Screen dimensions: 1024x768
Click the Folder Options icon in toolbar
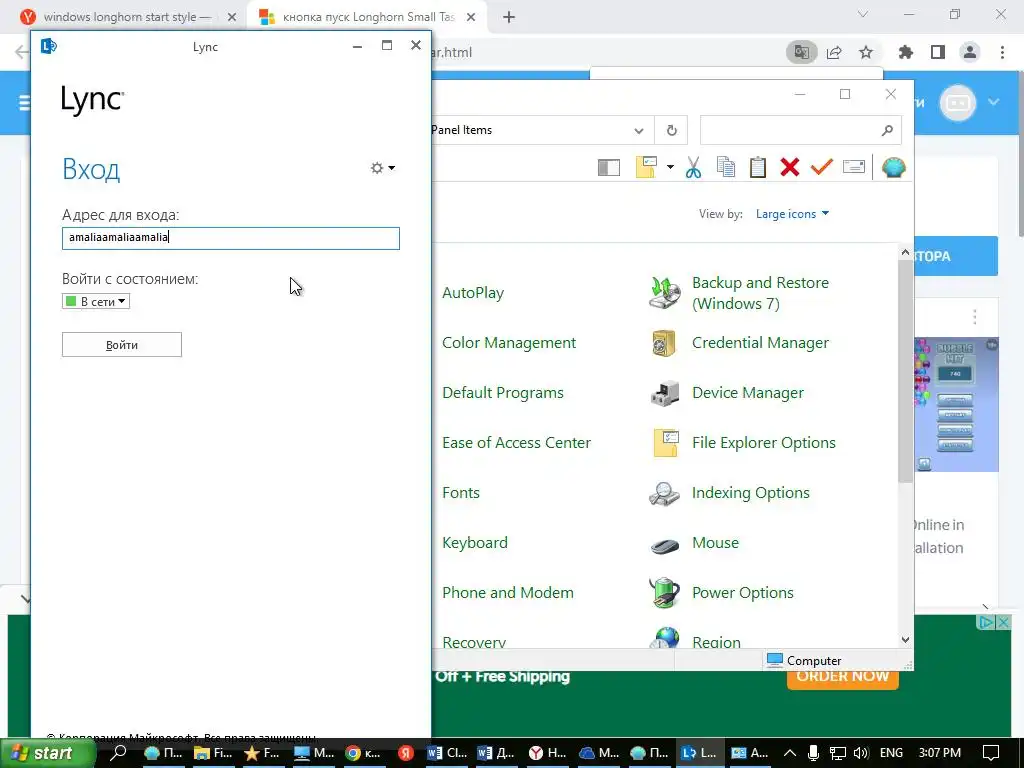click(646, 167)
